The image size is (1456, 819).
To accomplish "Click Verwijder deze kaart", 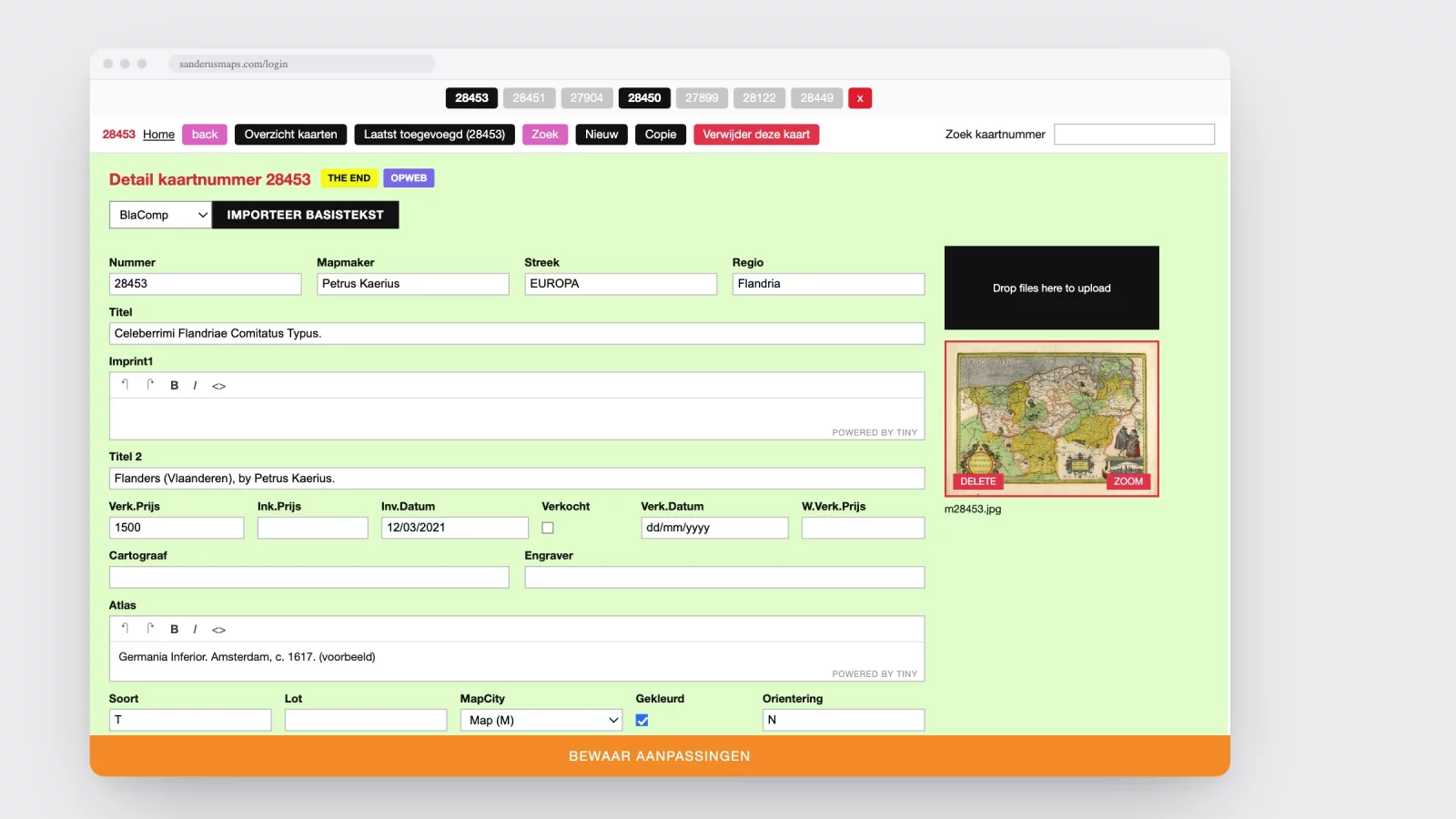I will pyautogui.click(x=756, y=135).
